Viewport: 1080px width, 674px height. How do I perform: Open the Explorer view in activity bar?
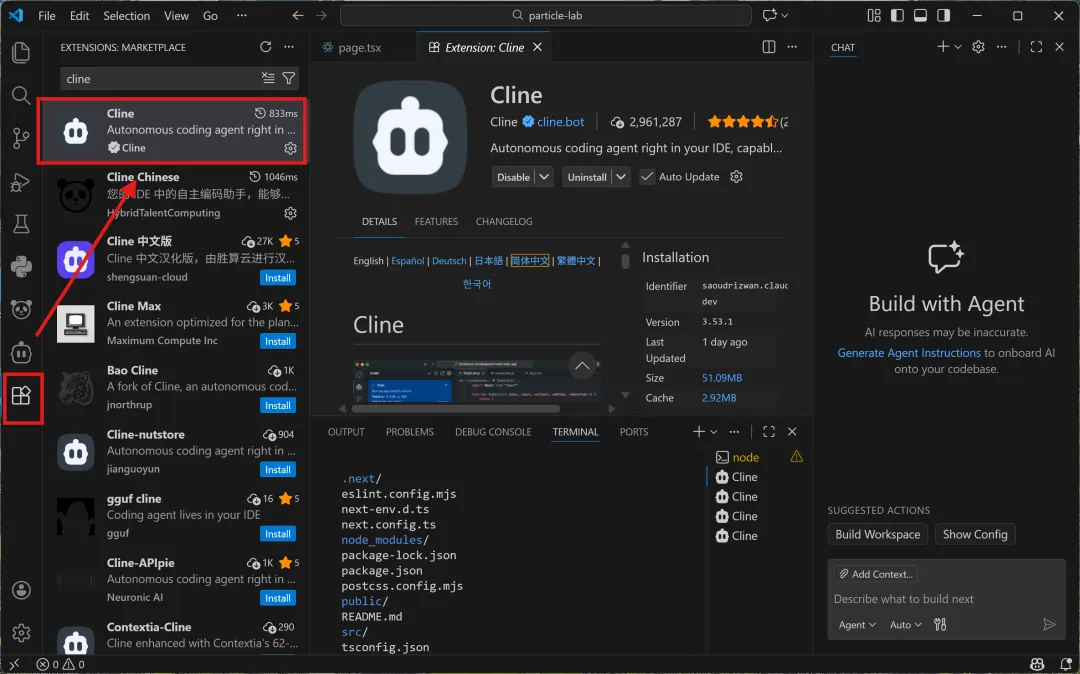tap(21, 52)
